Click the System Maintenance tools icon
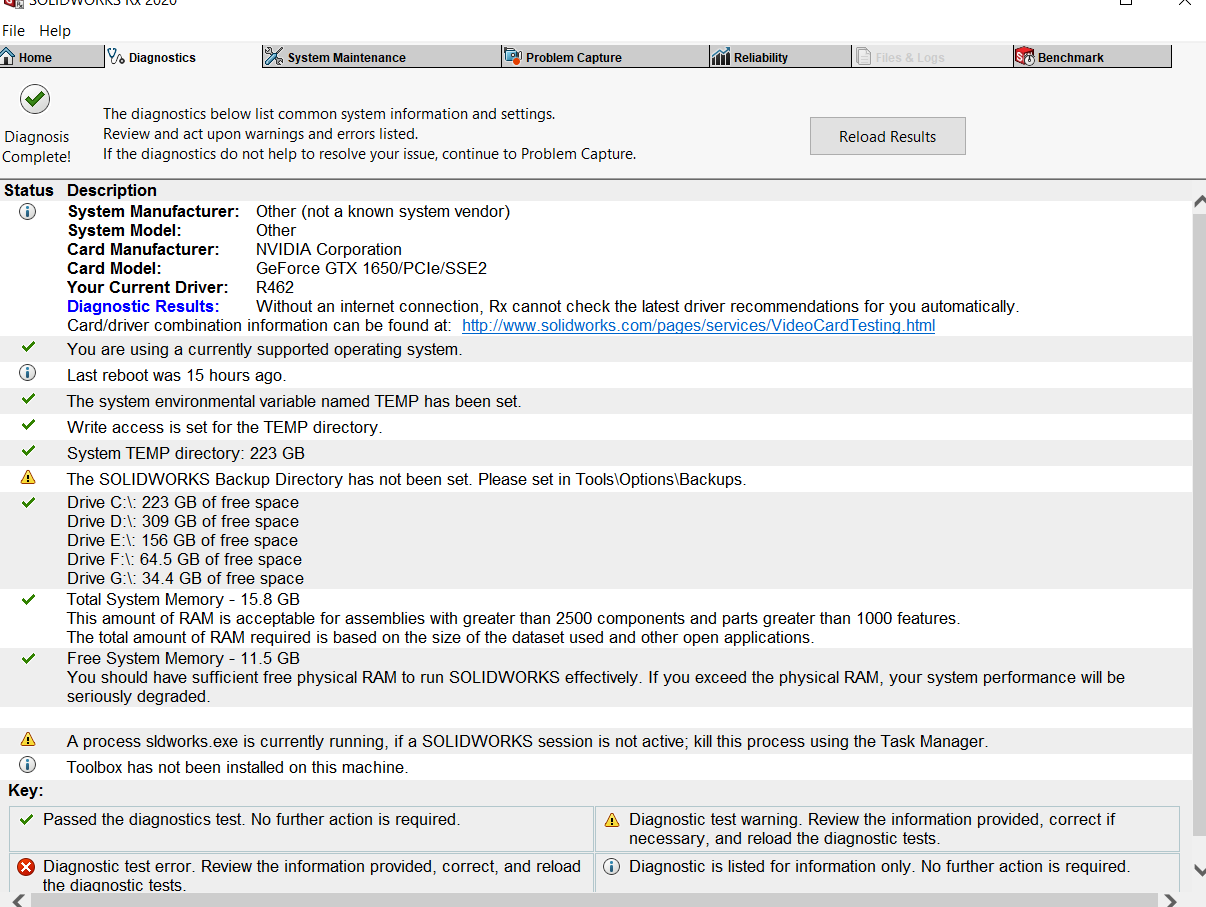The image size is (1206, 907). [x=274, y=57]
